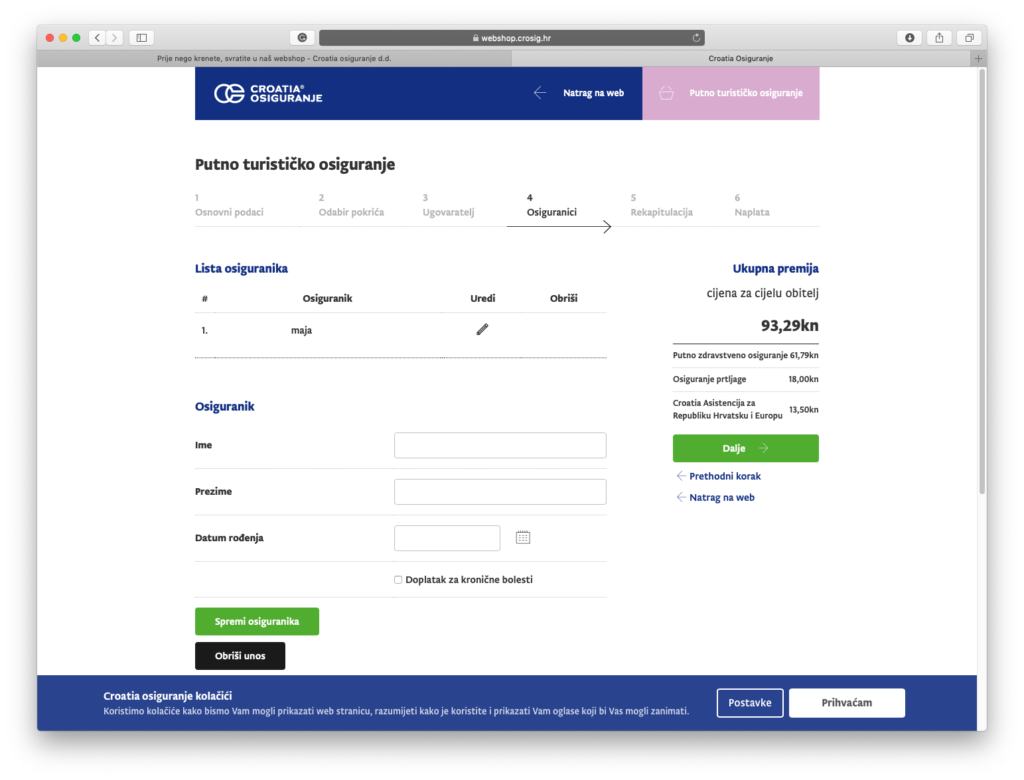Show all tabs overview icon
Image resolution: width=1024 pixels, height=780 pixels.
pyautogui.click(x=968, y=38)
